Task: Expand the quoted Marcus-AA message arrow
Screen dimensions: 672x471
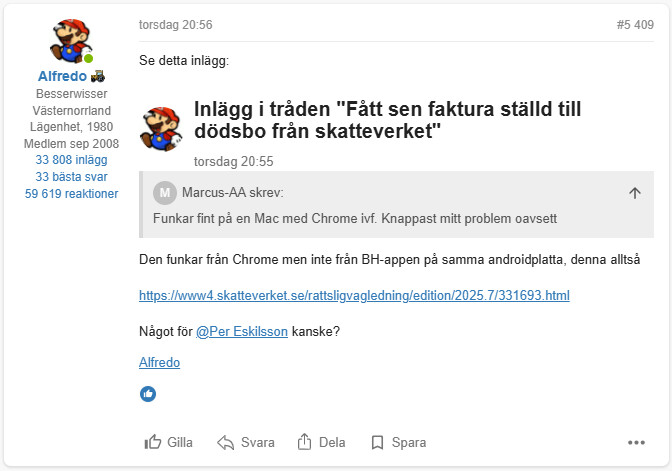Action: 635,193
